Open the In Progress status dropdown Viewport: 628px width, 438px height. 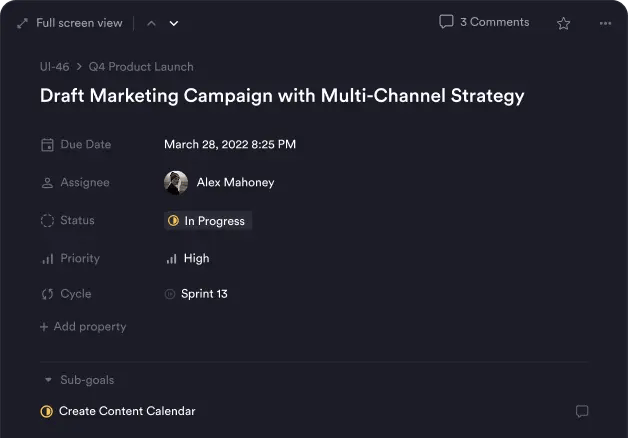[208, 220]
